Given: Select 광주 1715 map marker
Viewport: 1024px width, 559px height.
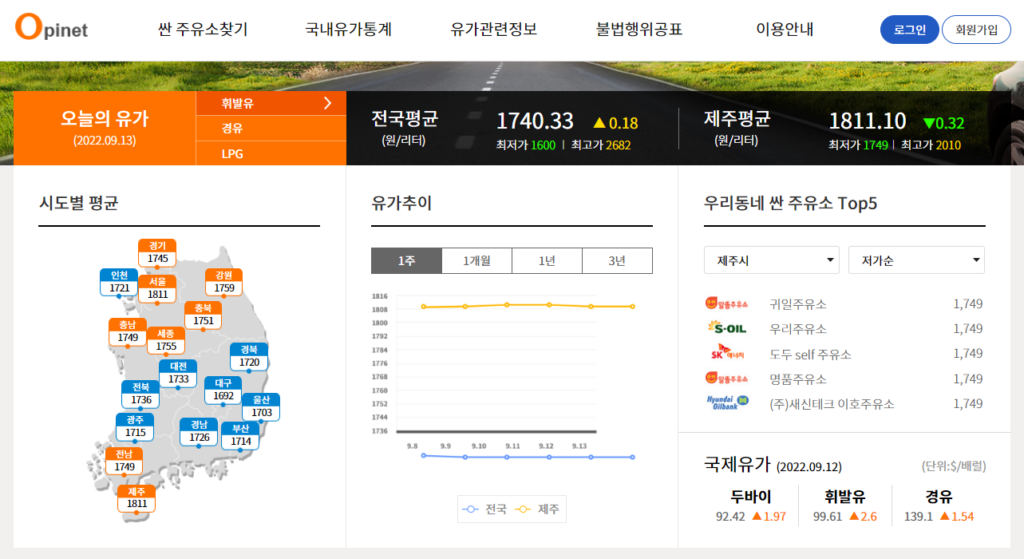Looking at the screenshot, I should pyautogui.click(x=135, y=426).
